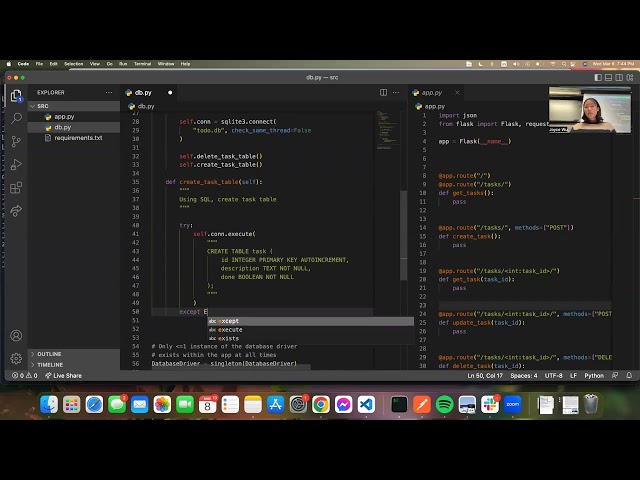Open Google Chrome from the dock
This screenshot has height=480, width=640.
(321, 404)
